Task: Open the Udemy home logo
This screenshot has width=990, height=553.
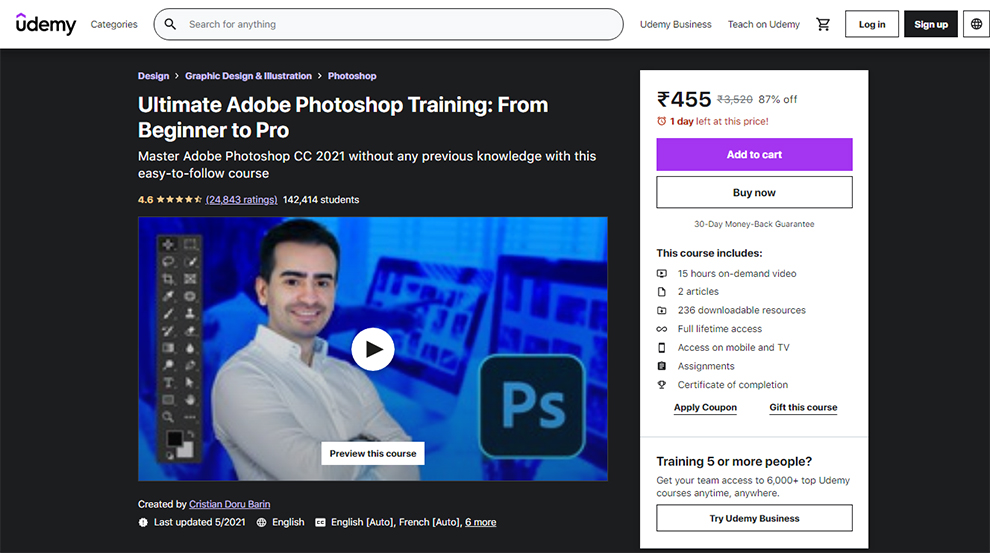Action: coord(45,24)
